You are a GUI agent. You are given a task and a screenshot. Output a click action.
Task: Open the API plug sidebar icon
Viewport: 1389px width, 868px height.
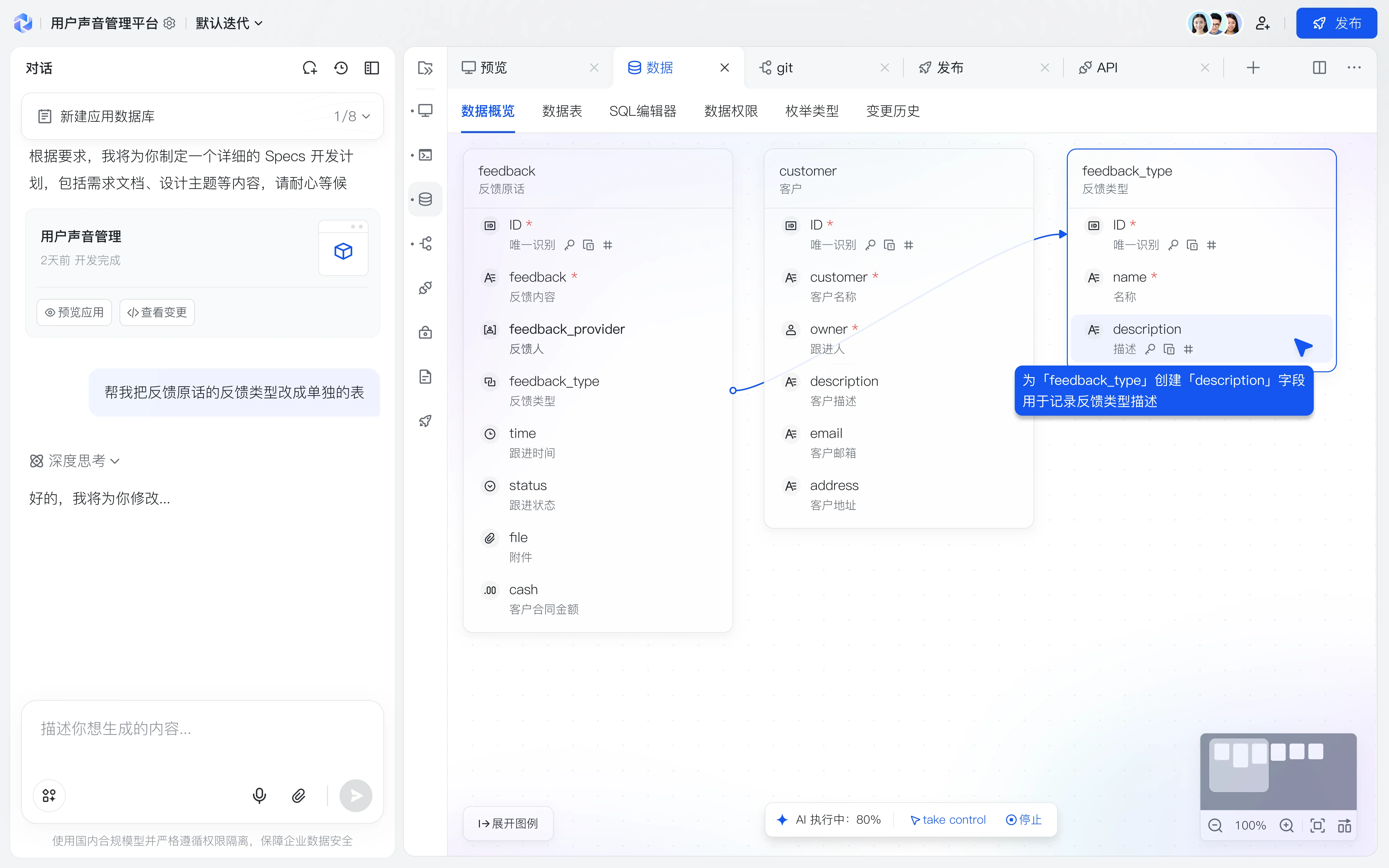(425, 288)
